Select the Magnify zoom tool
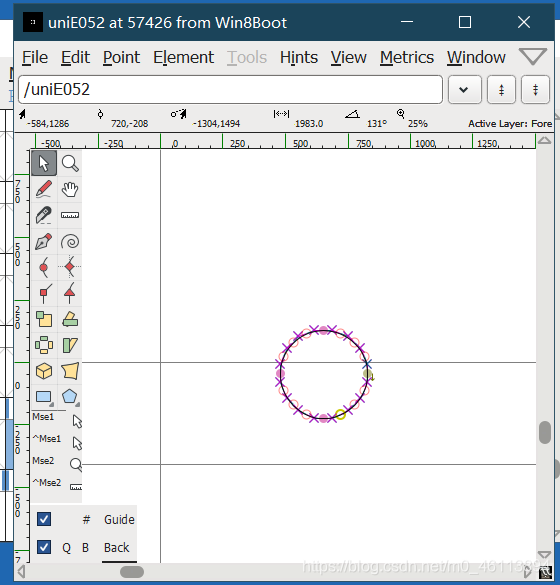This screenshot has width=560, height=585. click(70, 163)
